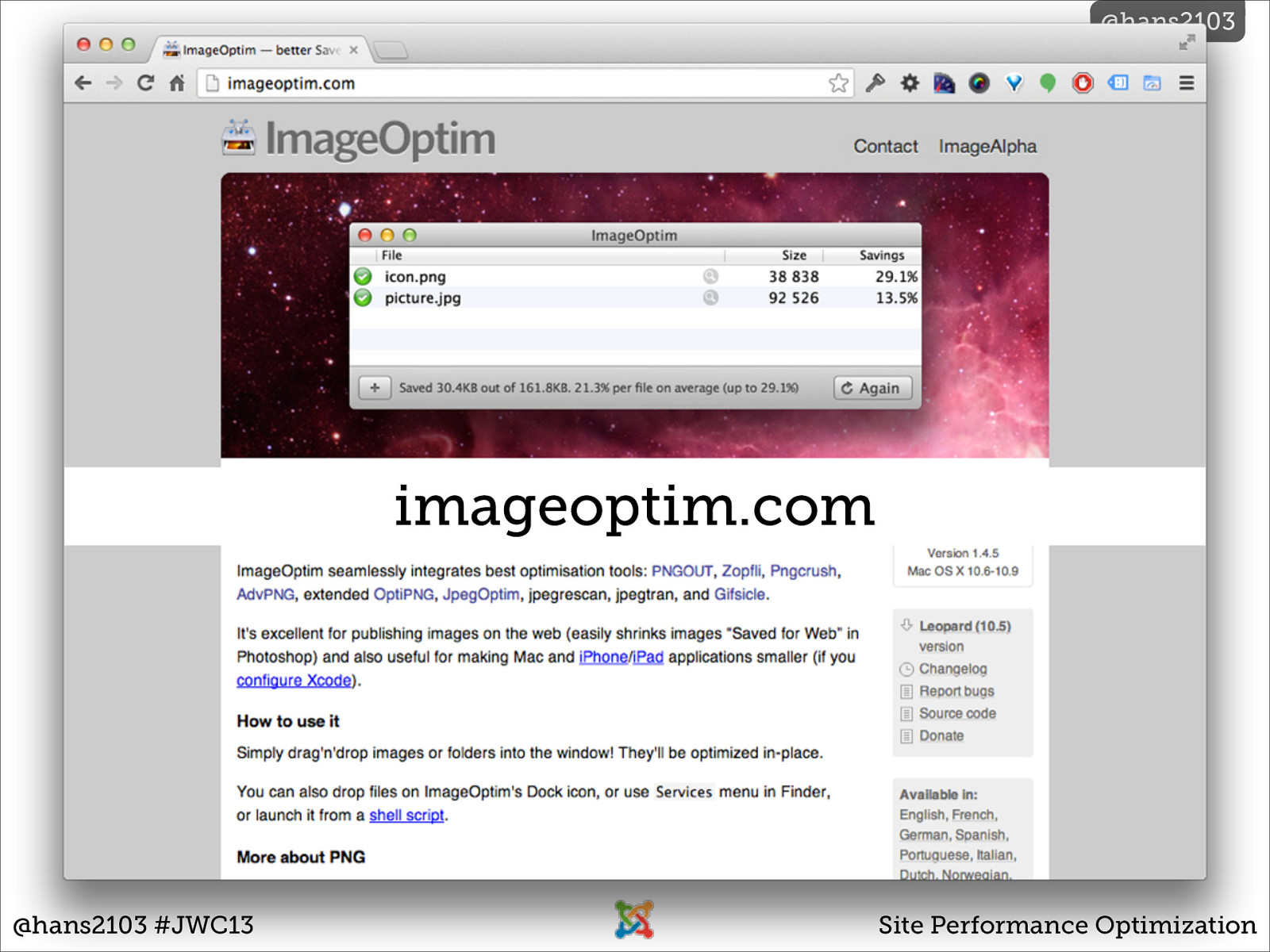Click the blue folder extension icon
This screenshot has height=952, width=1270.
click(x=1152, y=83)
